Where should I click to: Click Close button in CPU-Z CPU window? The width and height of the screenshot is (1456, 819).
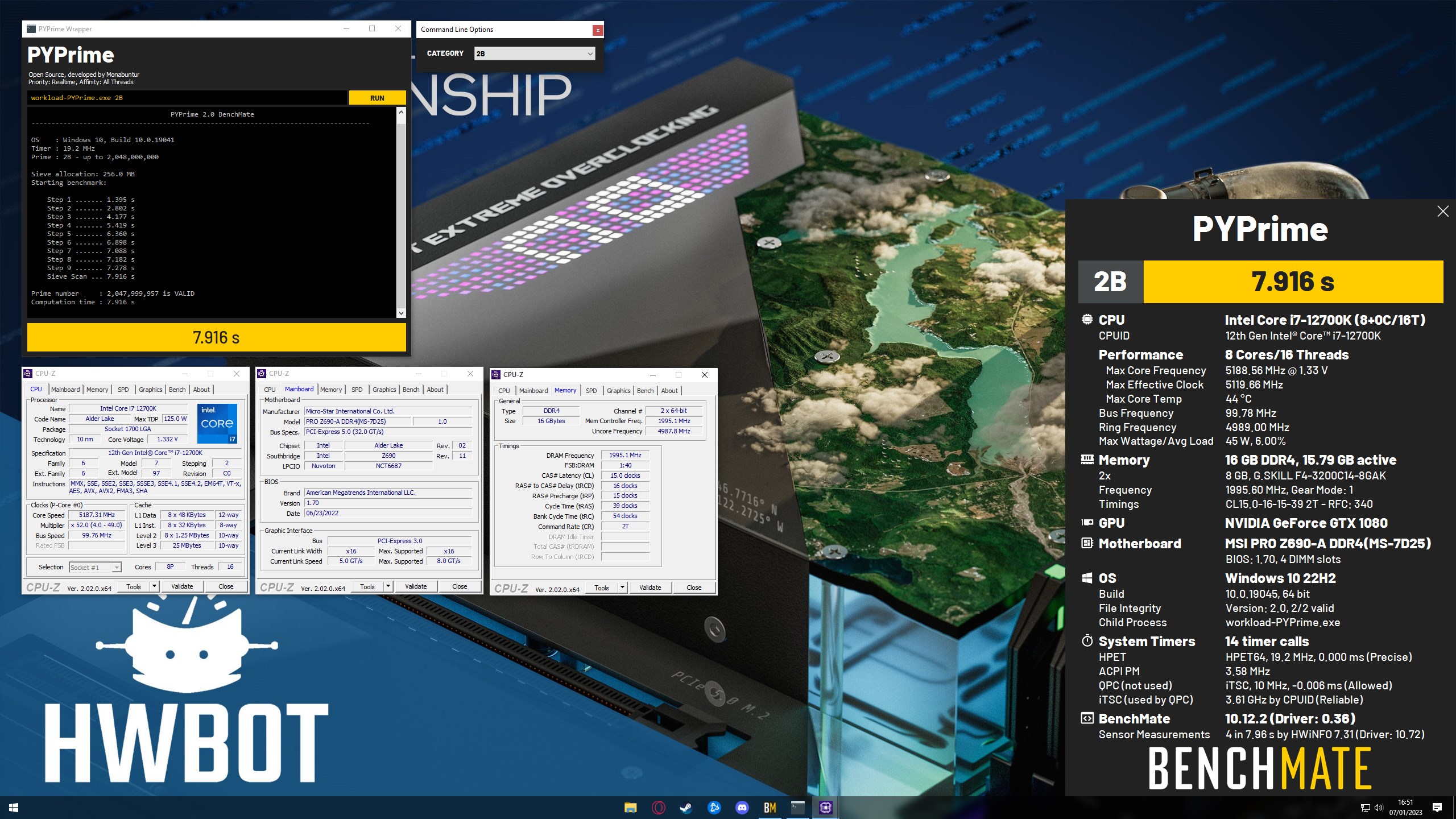click(226, 586)
